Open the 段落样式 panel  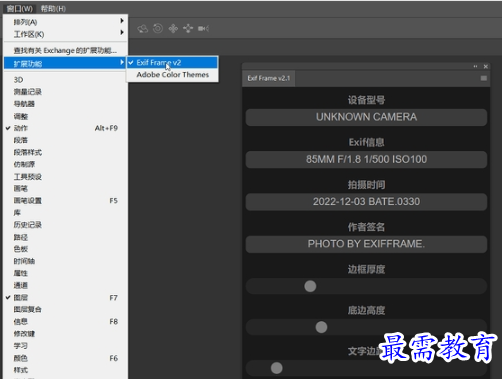click(x=66, y=153)
